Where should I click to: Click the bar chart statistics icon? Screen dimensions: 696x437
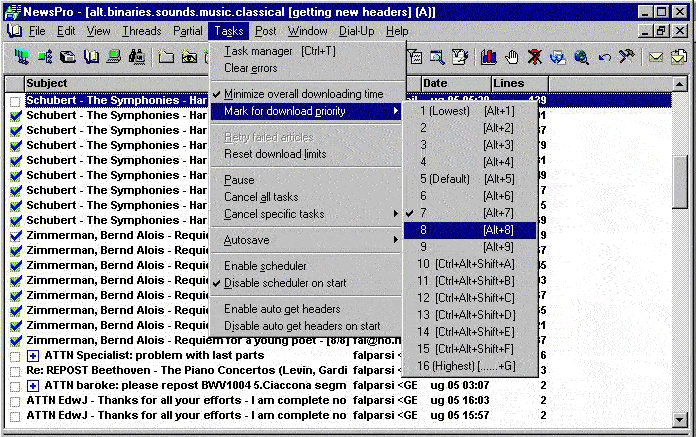[488, 57]
